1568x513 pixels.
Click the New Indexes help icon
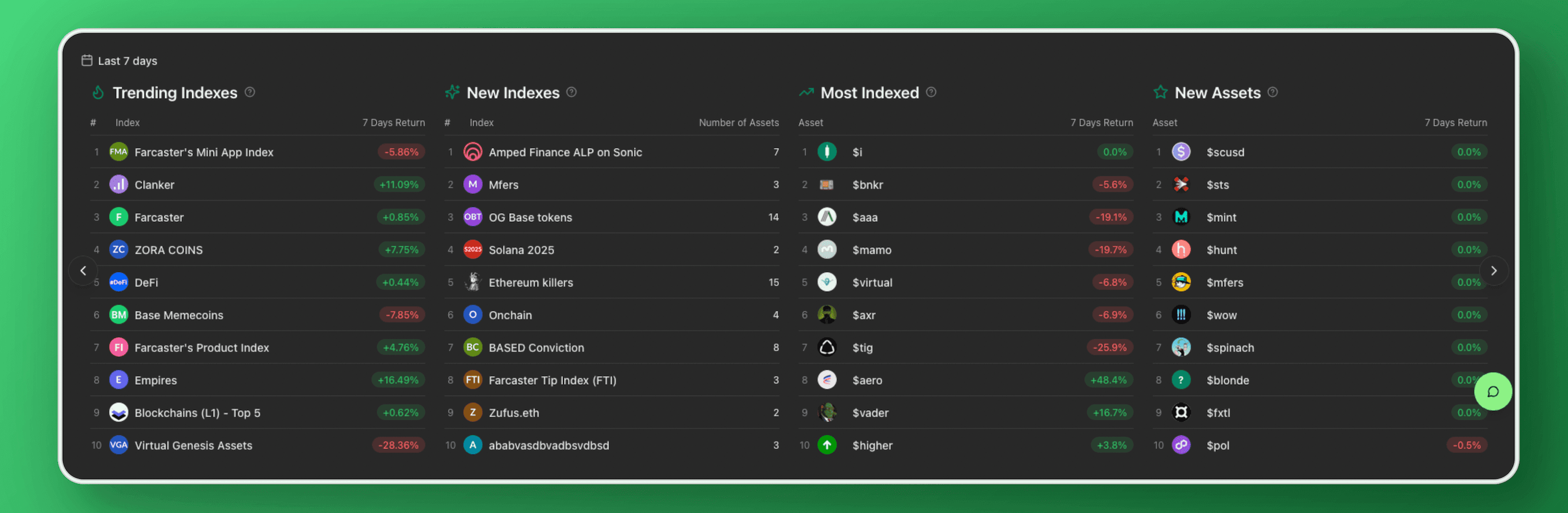tap(572, 92)
